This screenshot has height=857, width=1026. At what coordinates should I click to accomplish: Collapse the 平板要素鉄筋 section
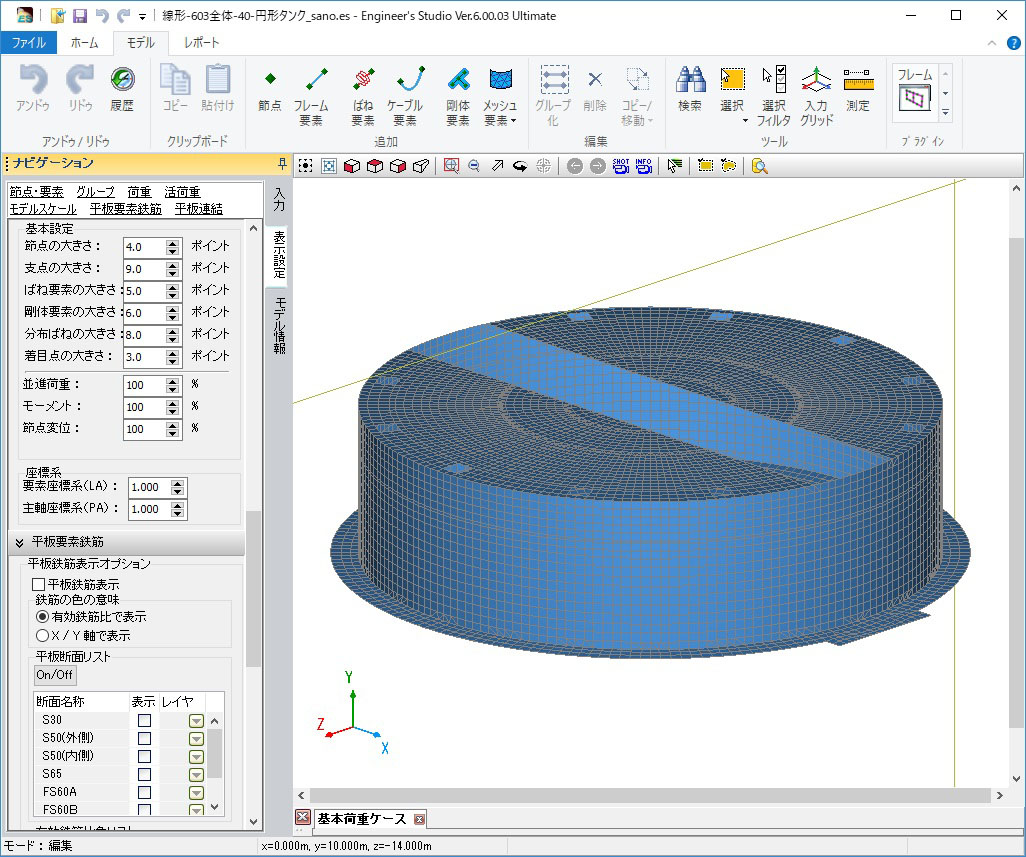(19, 542)
